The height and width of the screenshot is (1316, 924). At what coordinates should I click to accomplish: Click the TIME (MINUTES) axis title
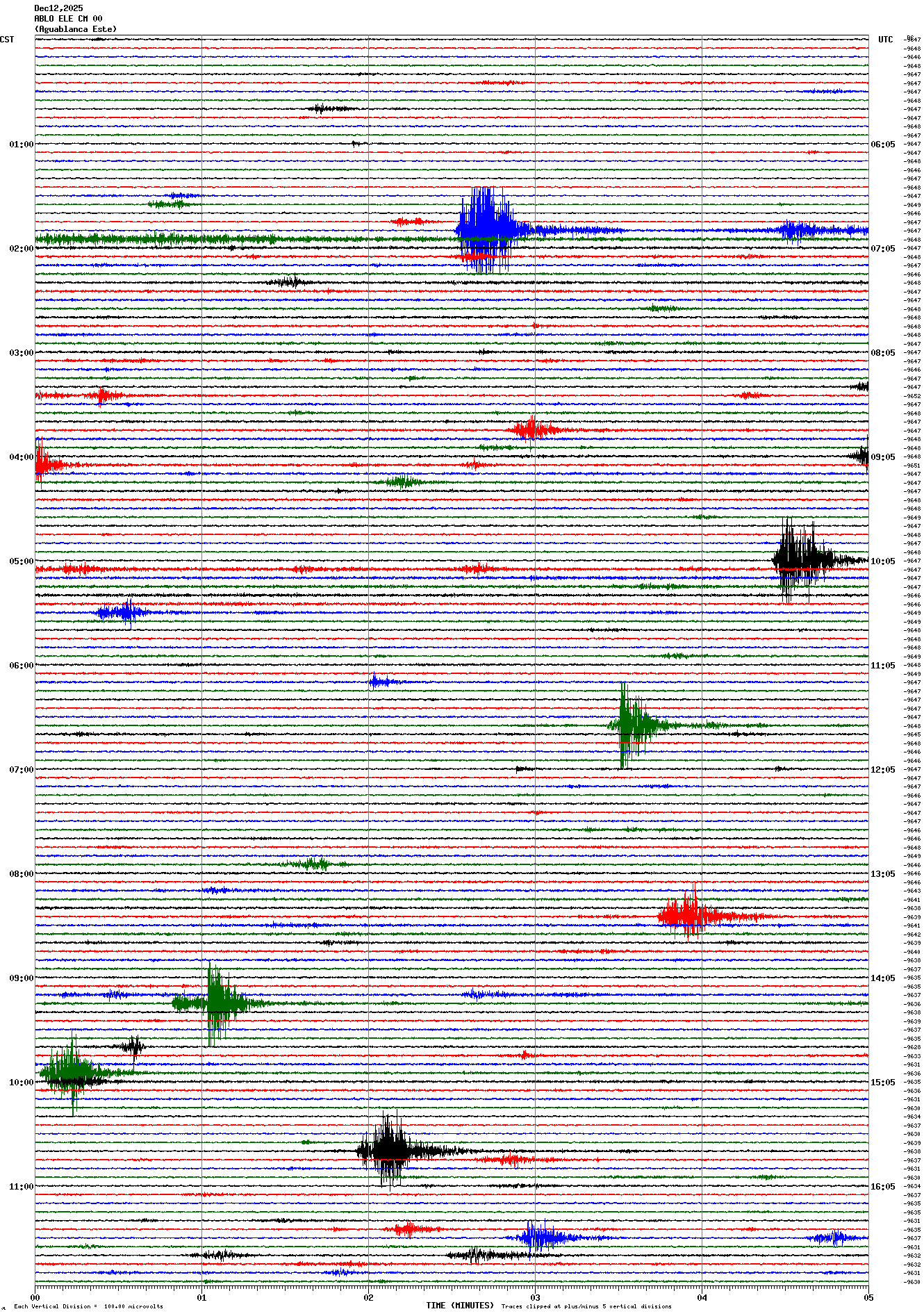point(460,1306)
